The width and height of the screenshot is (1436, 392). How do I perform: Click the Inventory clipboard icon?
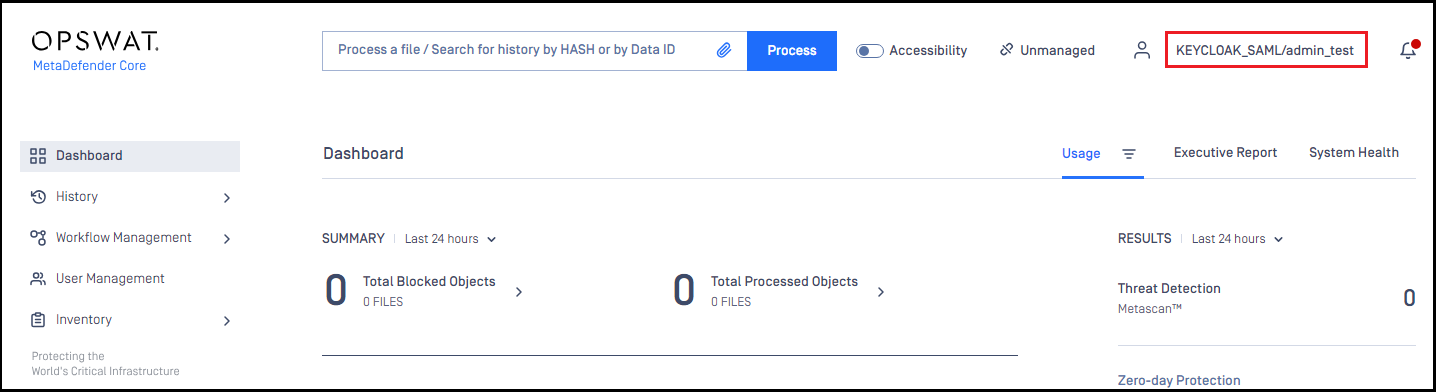point(38,320)
